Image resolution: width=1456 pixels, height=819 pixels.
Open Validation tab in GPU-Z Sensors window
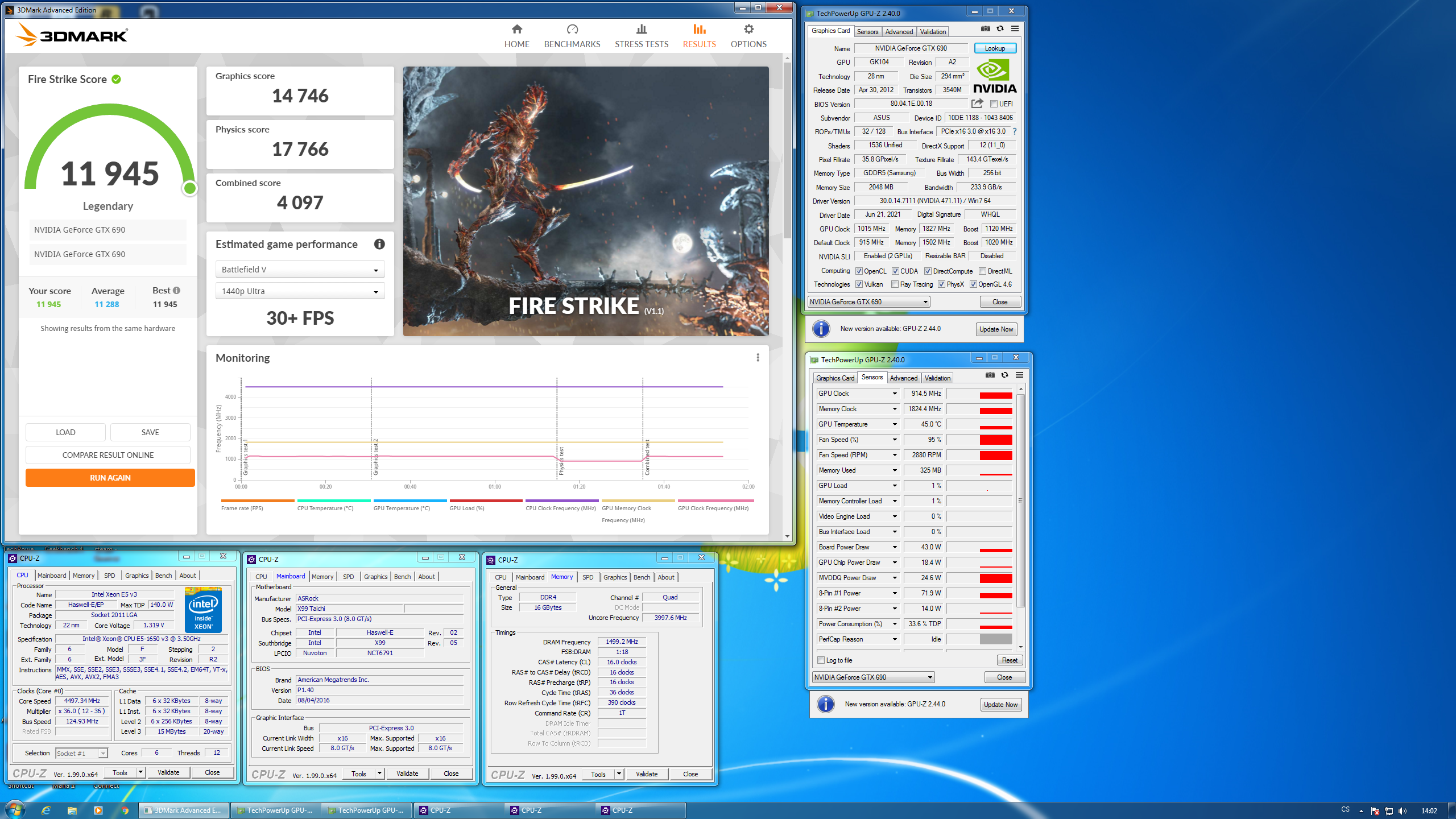(x=937, y=378)
